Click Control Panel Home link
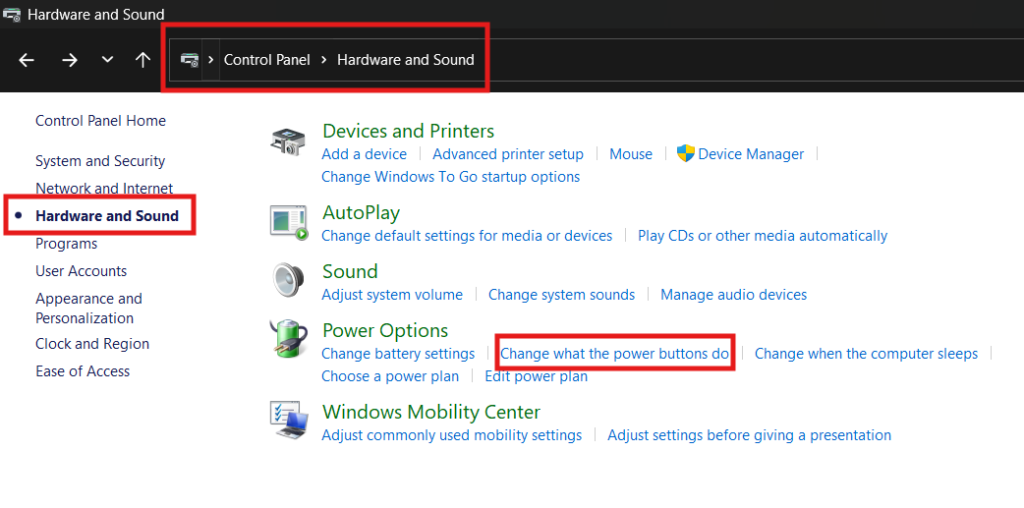 100,121
